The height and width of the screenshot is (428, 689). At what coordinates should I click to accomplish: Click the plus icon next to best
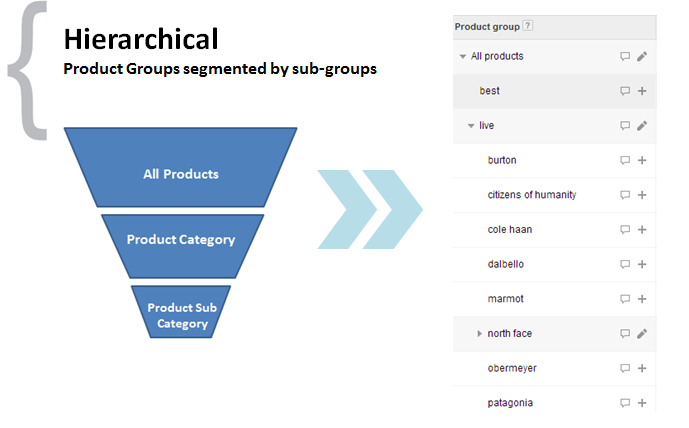pos(642,91)
